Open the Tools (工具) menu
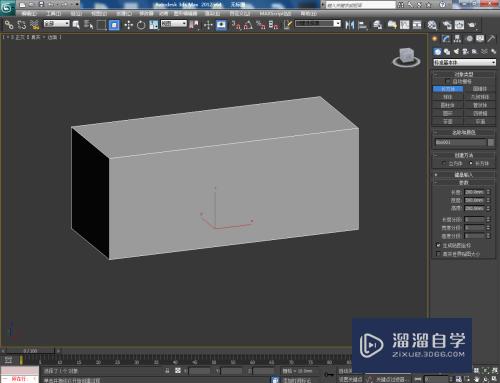Screen dimensions: 500x383 [53, 13]
